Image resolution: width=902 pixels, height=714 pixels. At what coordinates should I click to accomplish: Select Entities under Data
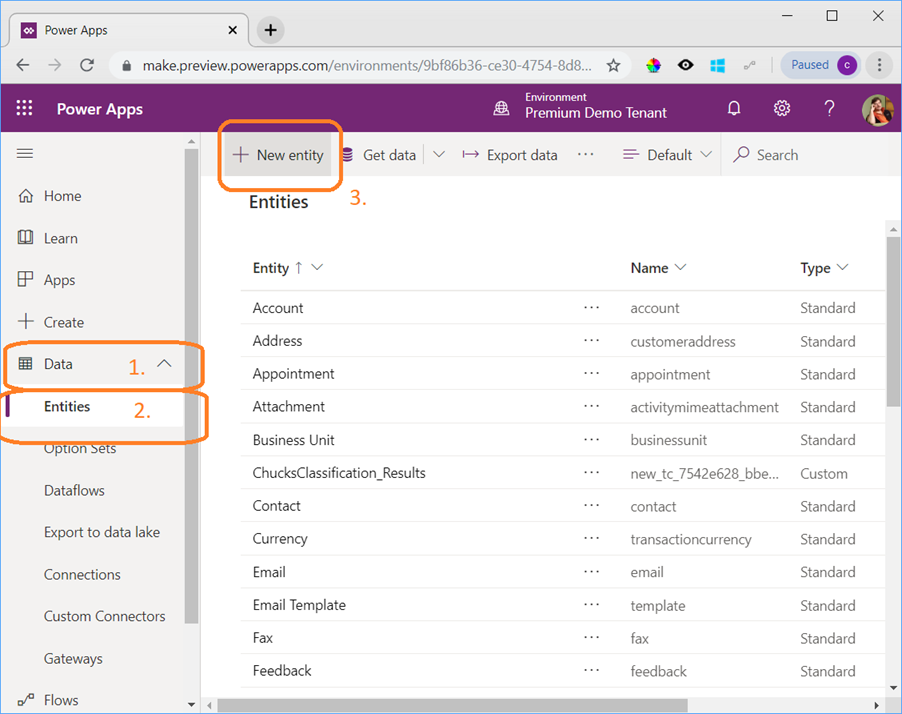[x=67, y=406]
